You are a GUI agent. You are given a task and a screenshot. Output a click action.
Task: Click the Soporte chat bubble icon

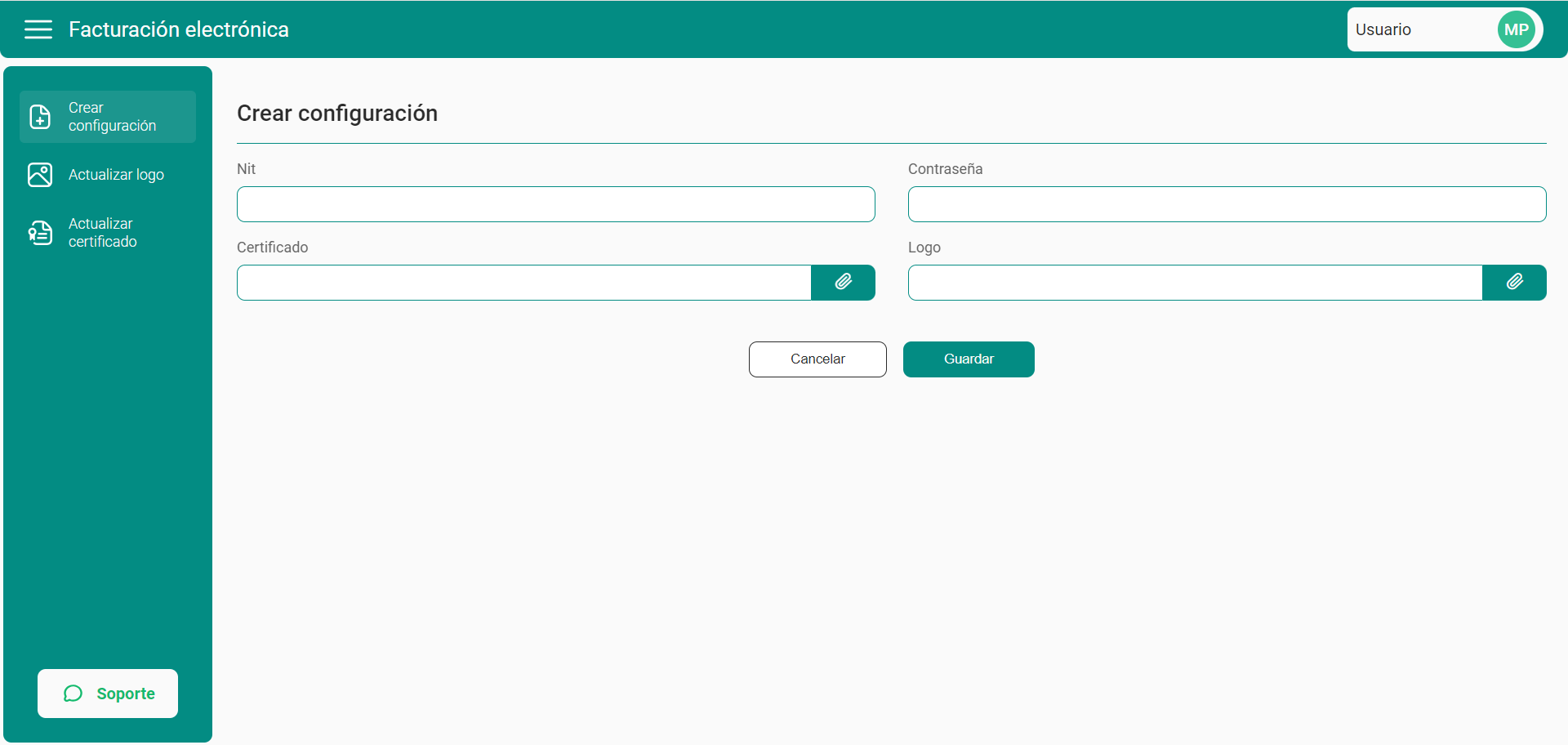(x=73, y=694)
